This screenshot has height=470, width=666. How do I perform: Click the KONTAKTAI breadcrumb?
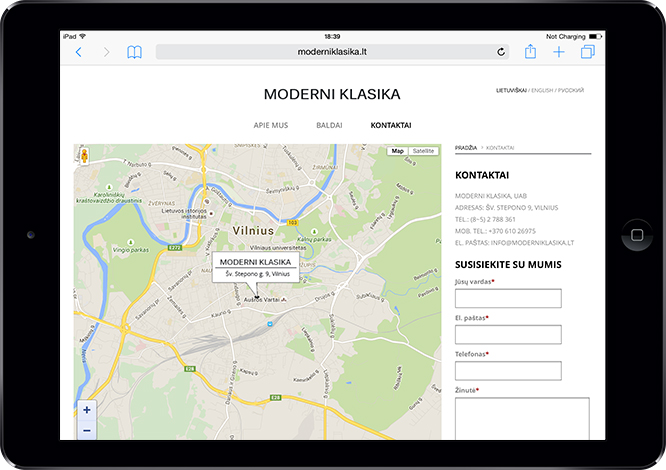click(500, 148)
